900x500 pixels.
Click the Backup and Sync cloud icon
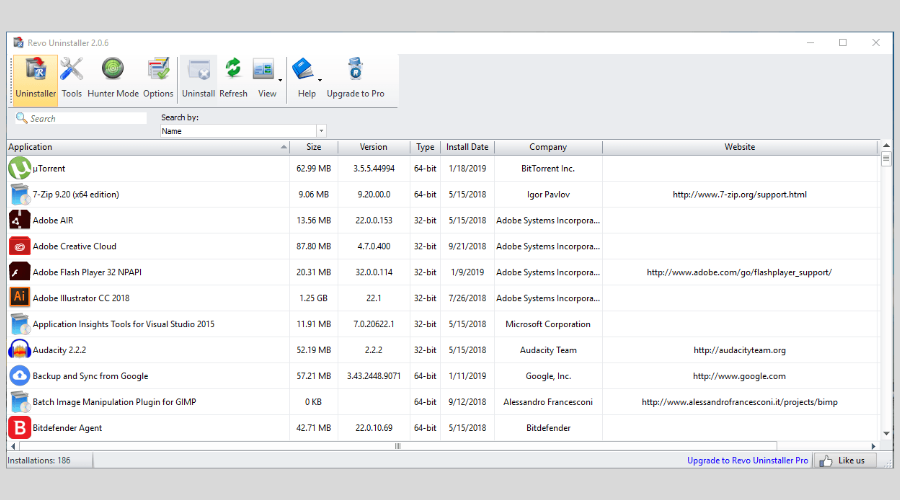click(20, 376)
